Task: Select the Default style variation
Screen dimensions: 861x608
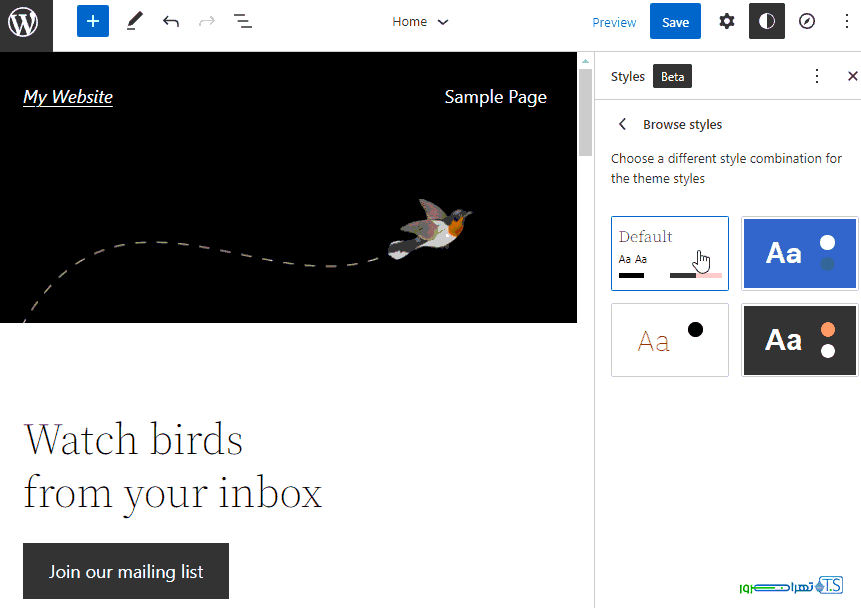Action: coord(669,253)
